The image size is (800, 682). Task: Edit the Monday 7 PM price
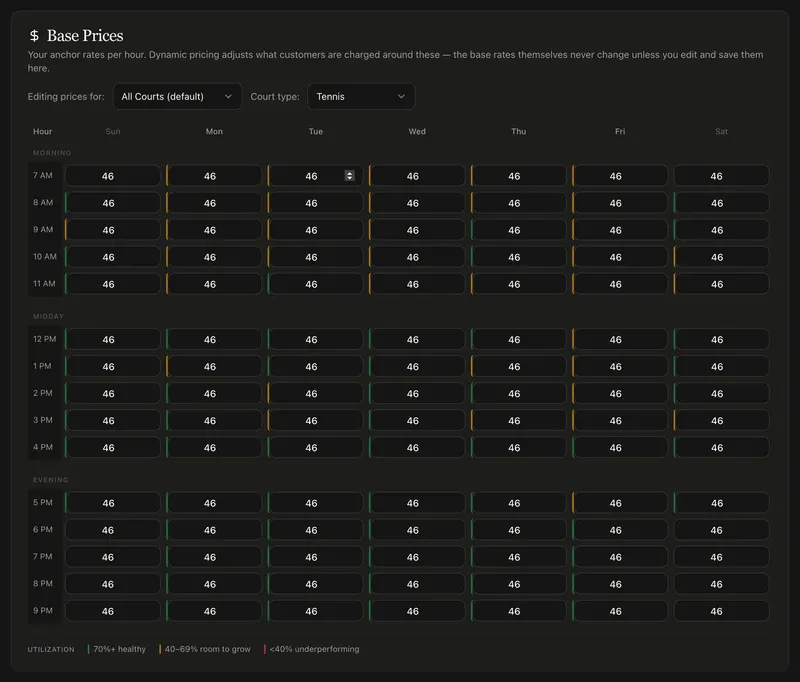click(214, 557)
